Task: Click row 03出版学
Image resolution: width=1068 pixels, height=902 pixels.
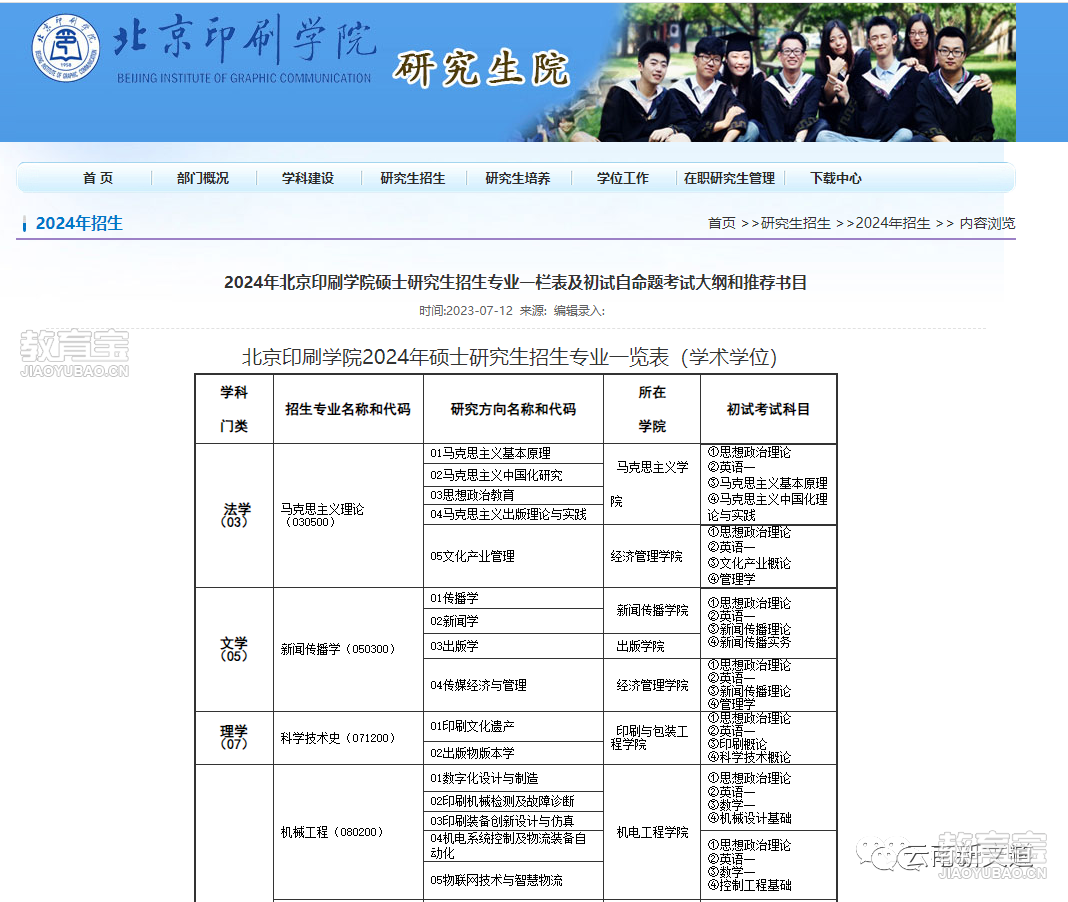Action: [513, 646]
